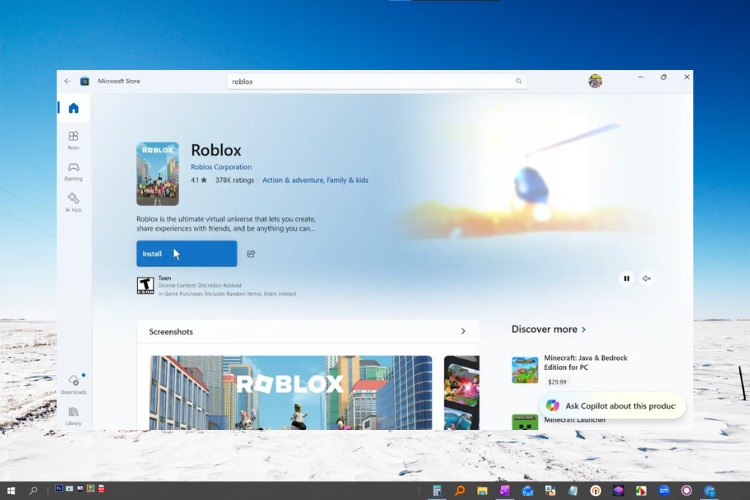
Task: Open AI Hub in the sidebar
Action: click(x=73, y=203)
